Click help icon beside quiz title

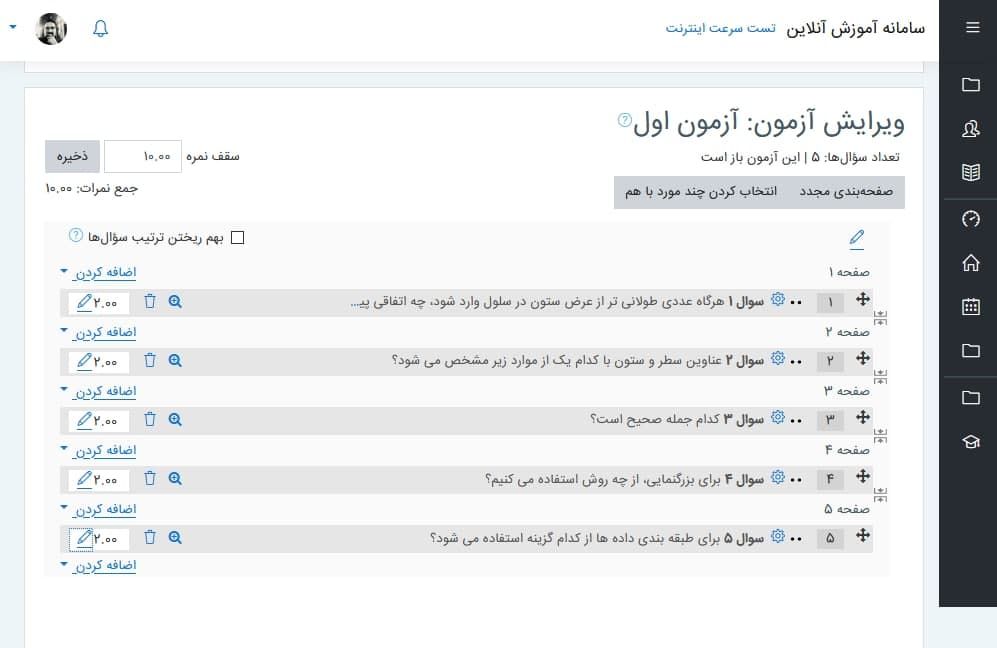[x=624, y=120]
